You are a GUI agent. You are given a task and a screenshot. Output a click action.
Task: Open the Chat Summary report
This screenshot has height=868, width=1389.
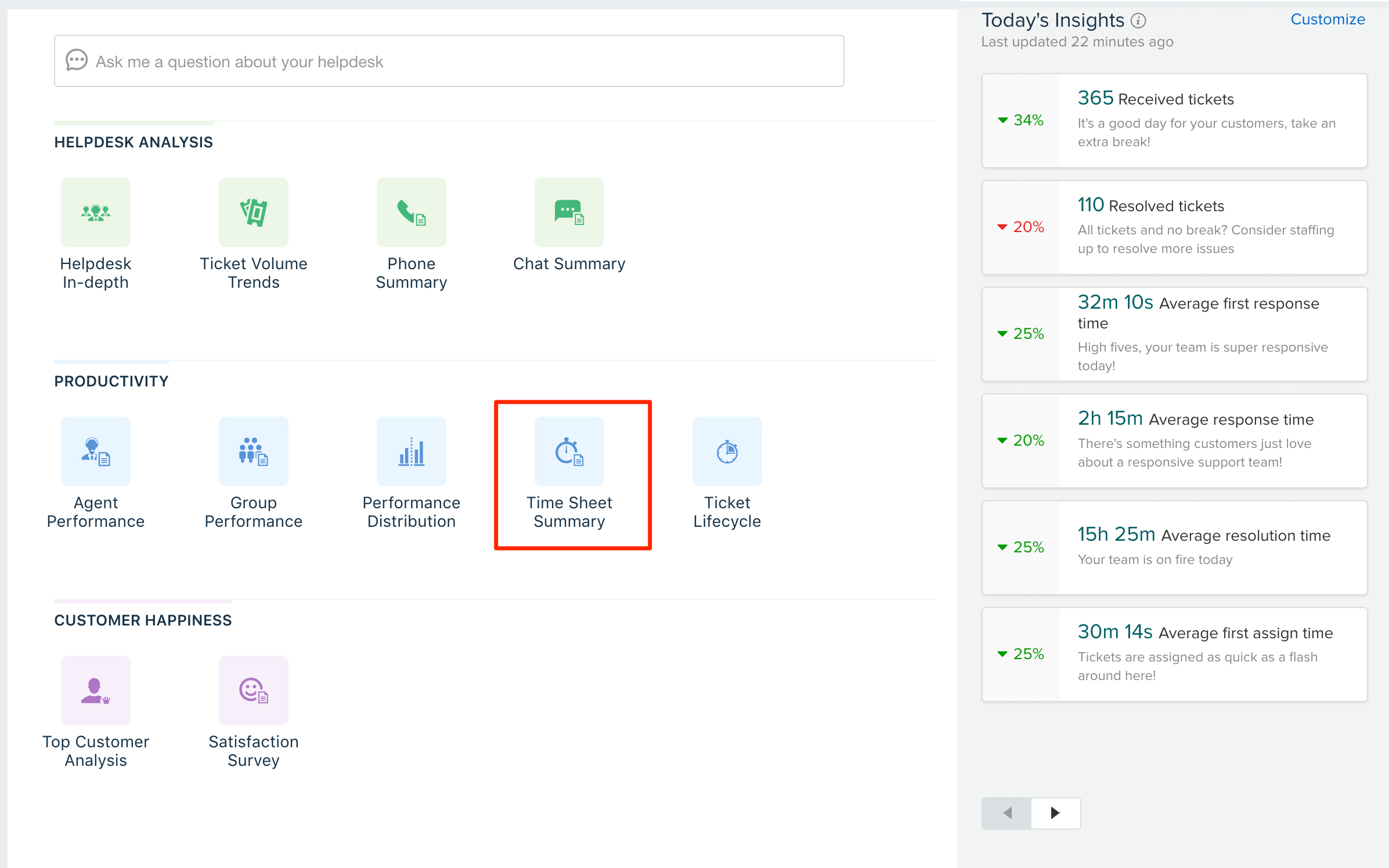(569, 212)
